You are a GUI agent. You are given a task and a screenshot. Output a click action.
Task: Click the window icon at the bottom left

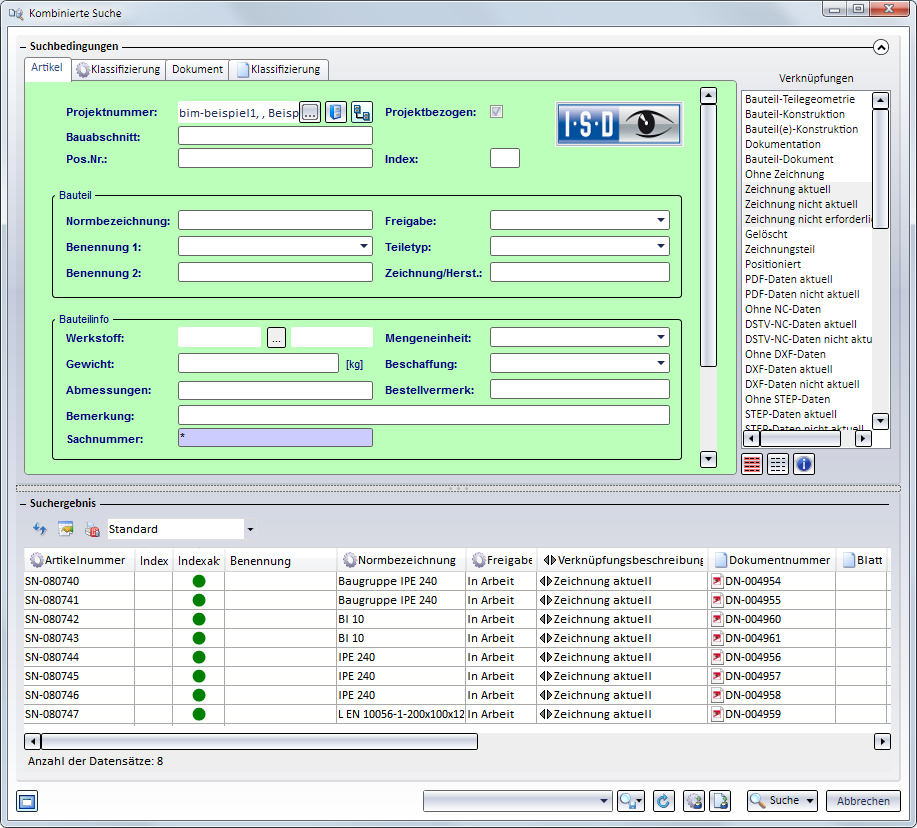[27, 800]
